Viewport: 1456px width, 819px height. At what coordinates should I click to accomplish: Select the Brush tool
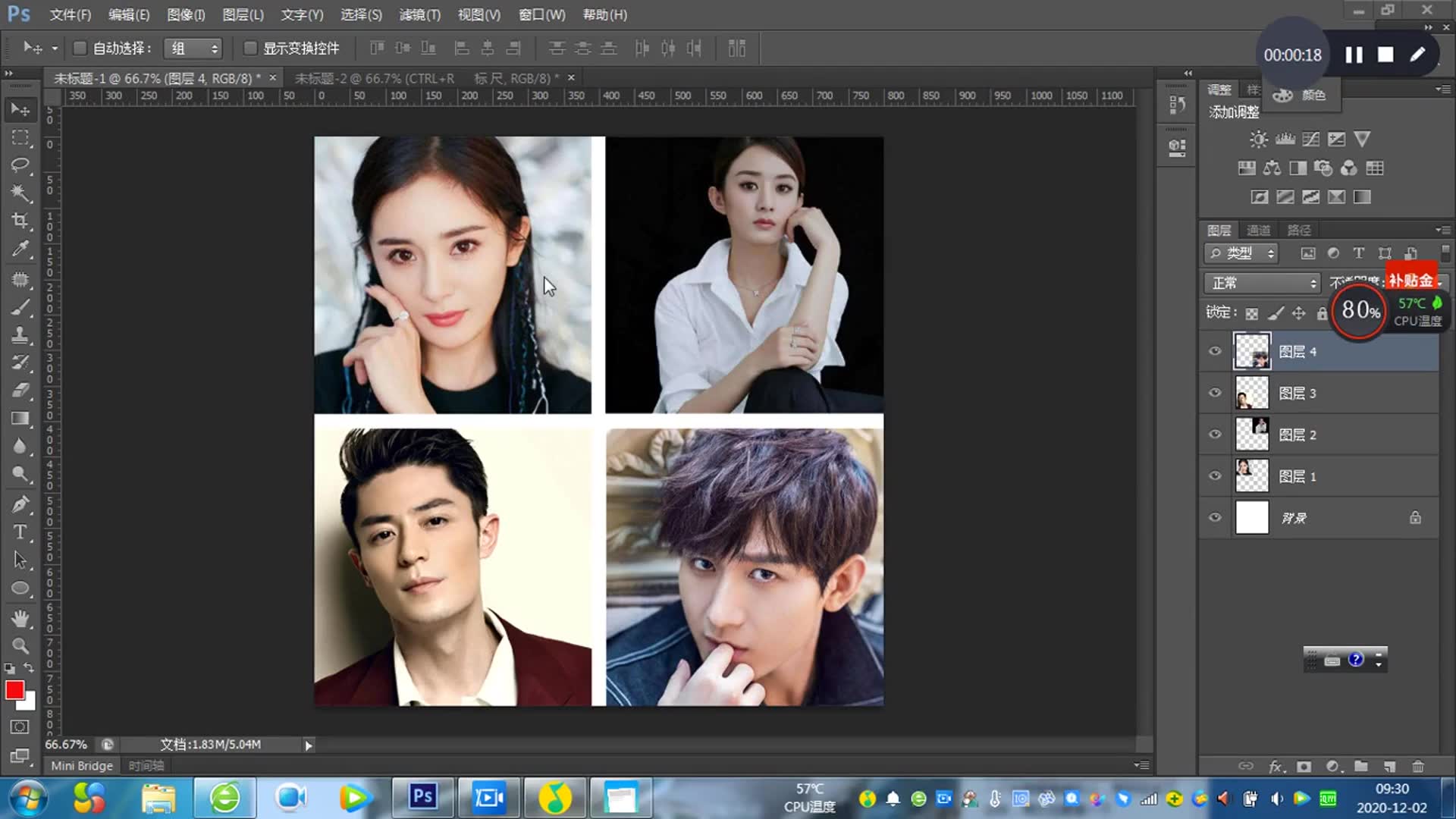pyautogui.click(x=20, y=307)
